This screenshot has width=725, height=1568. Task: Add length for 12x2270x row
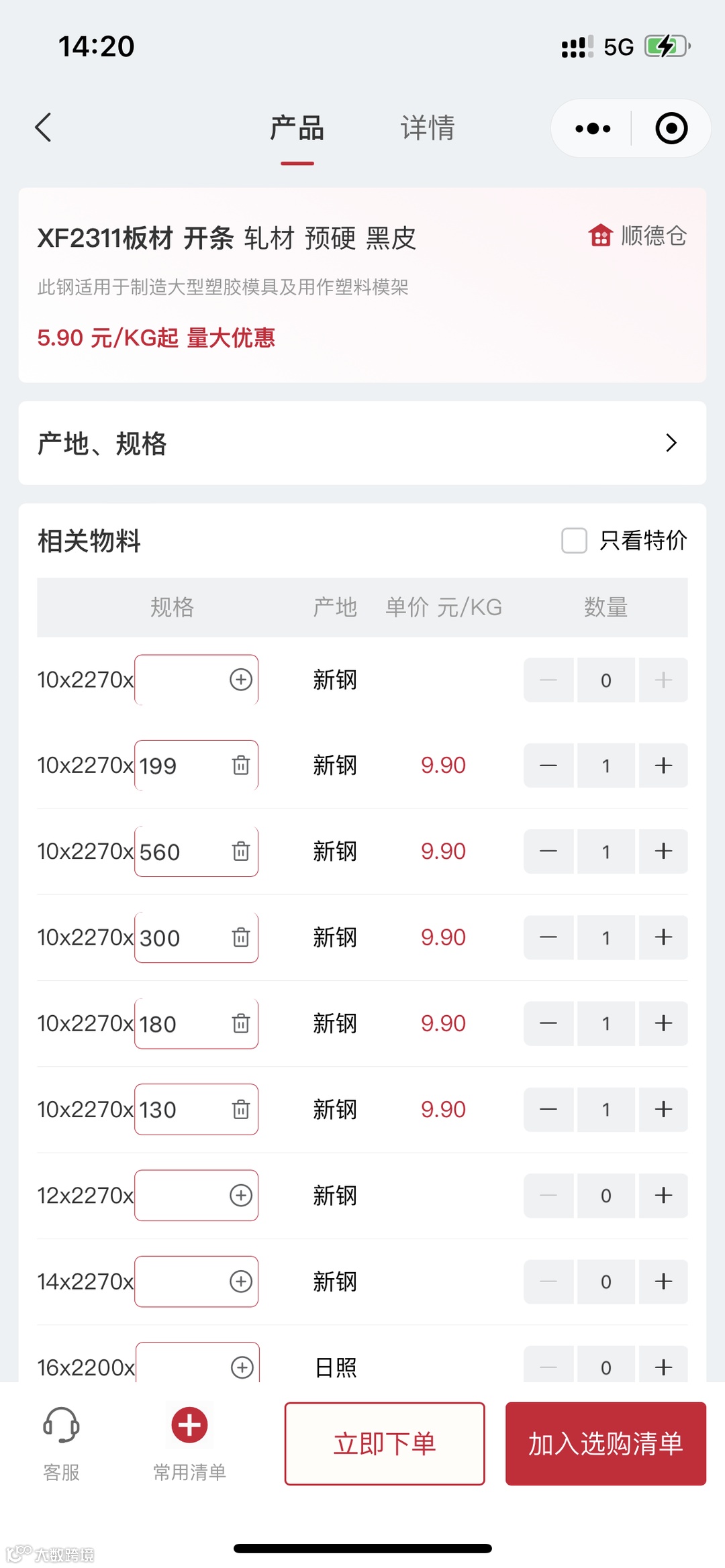[x=240, y=1195]
